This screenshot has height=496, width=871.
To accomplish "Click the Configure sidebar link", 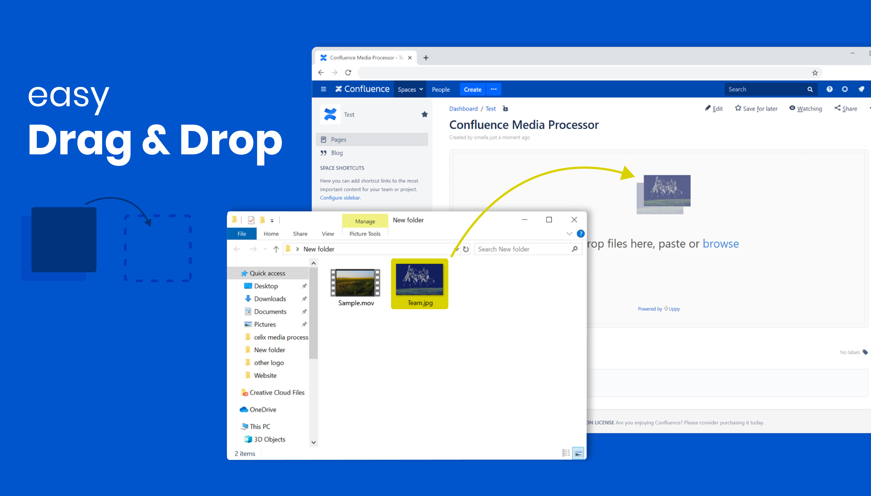I will coord(340,198).
